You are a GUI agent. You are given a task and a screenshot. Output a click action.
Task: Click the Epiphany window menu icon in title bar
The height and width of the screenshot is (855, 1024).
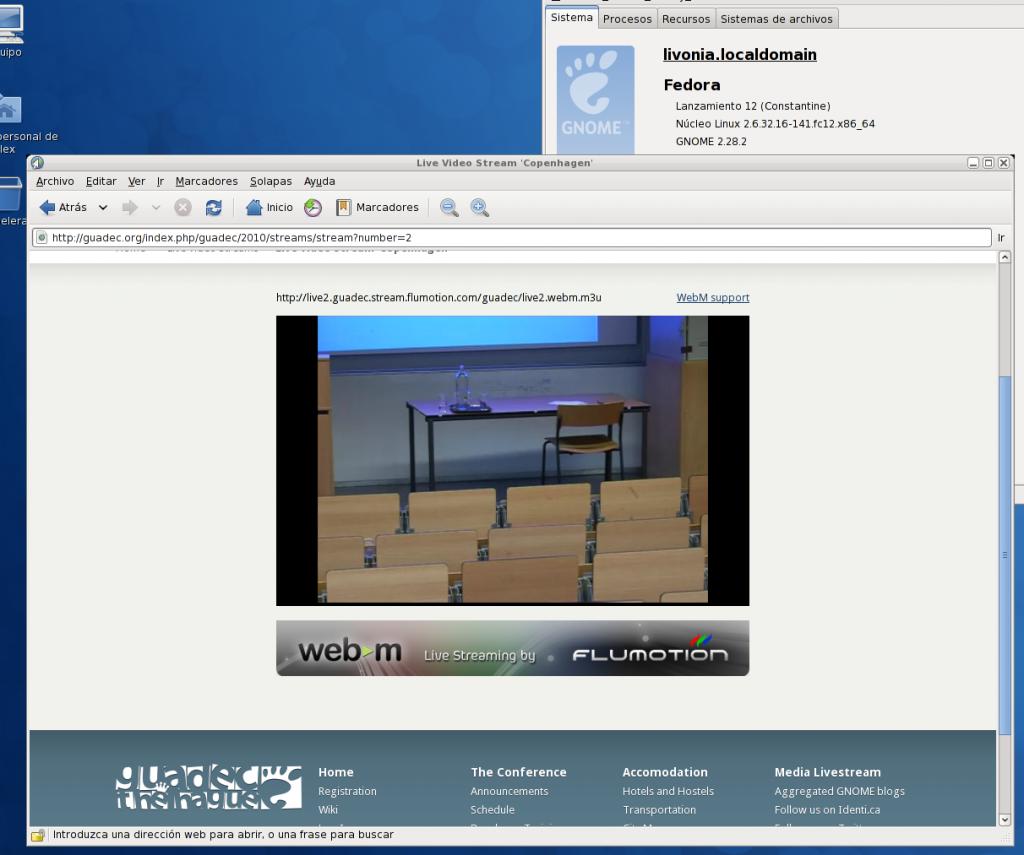37,163
